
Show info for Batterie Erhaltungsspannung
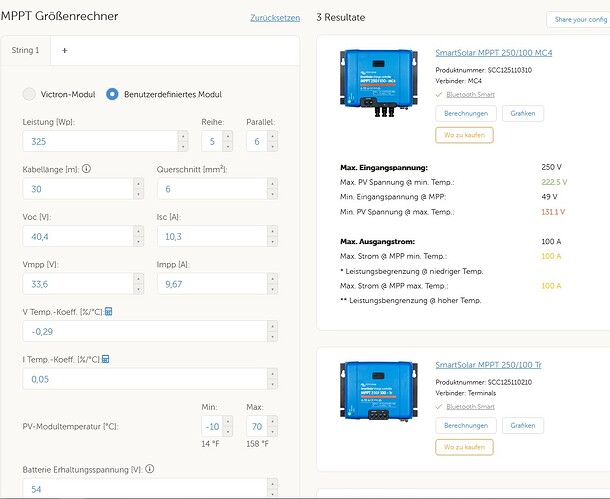[150, 469]
